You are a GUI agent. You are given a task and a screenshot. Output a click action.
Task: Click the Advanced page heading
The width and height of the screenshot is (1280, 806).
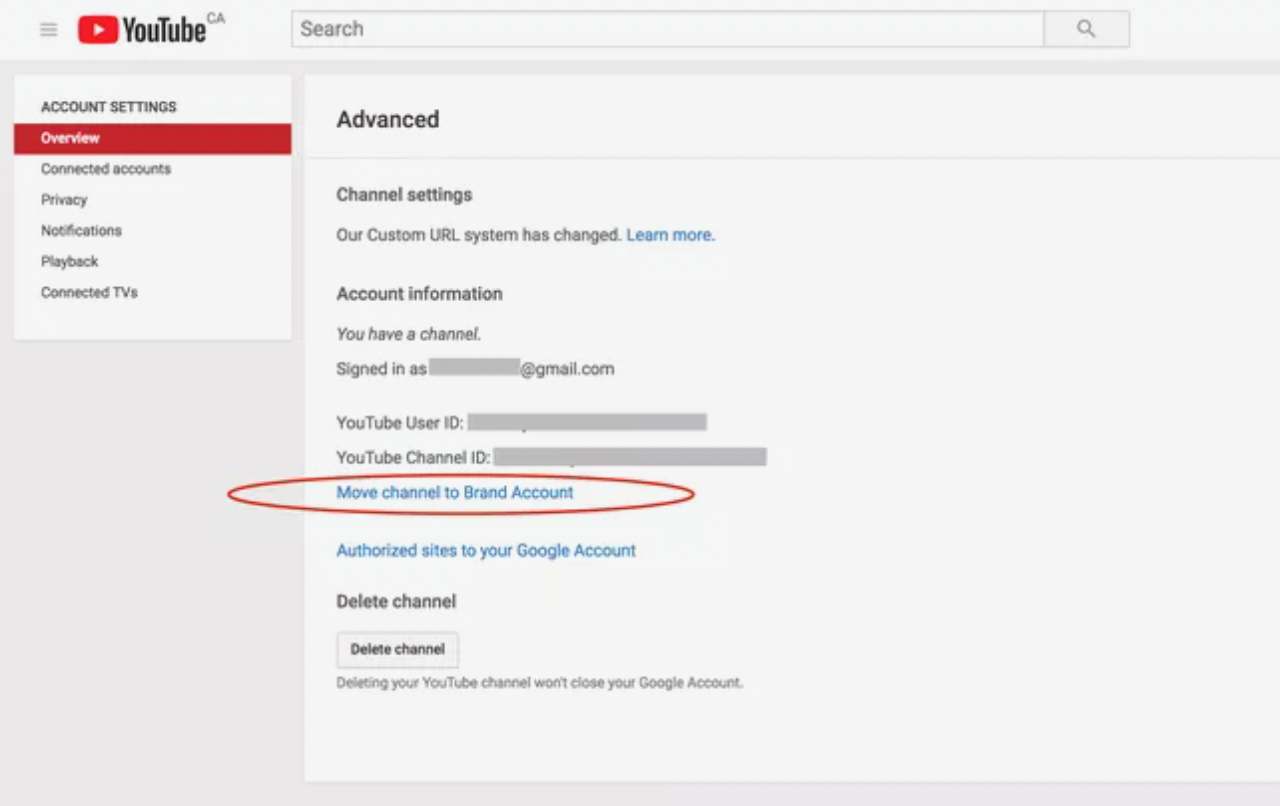(x=388, y=119)
